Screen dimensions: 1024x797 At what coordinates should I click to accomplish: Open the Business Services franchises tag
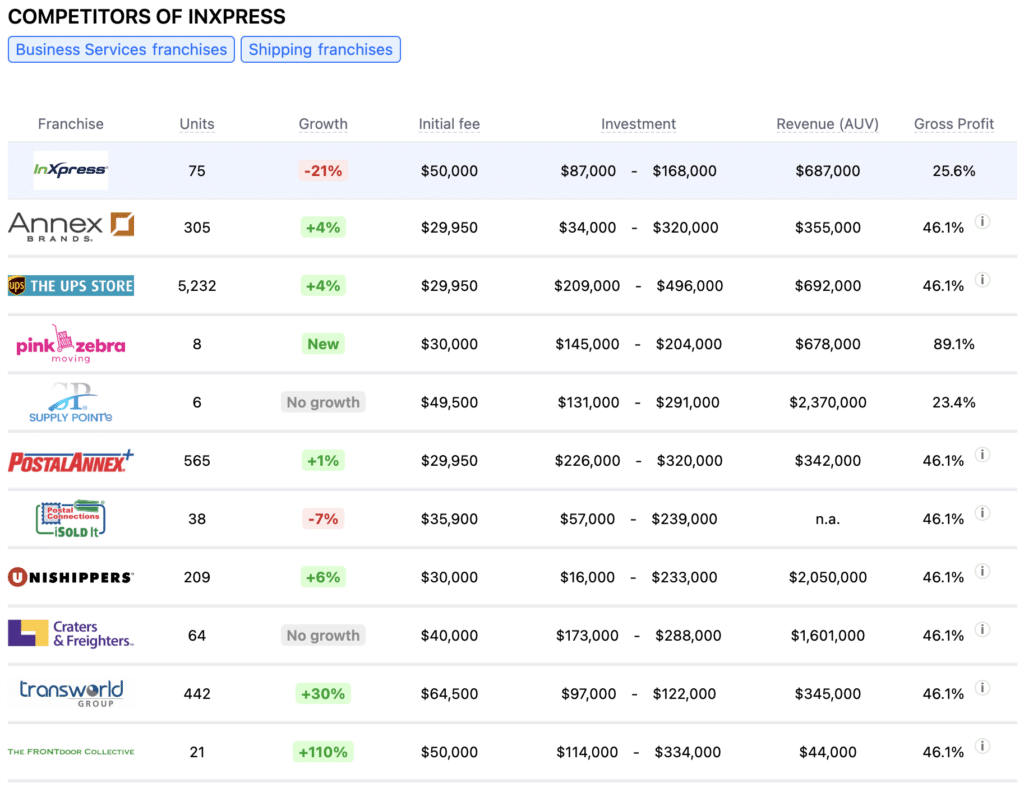coord(121,50)
